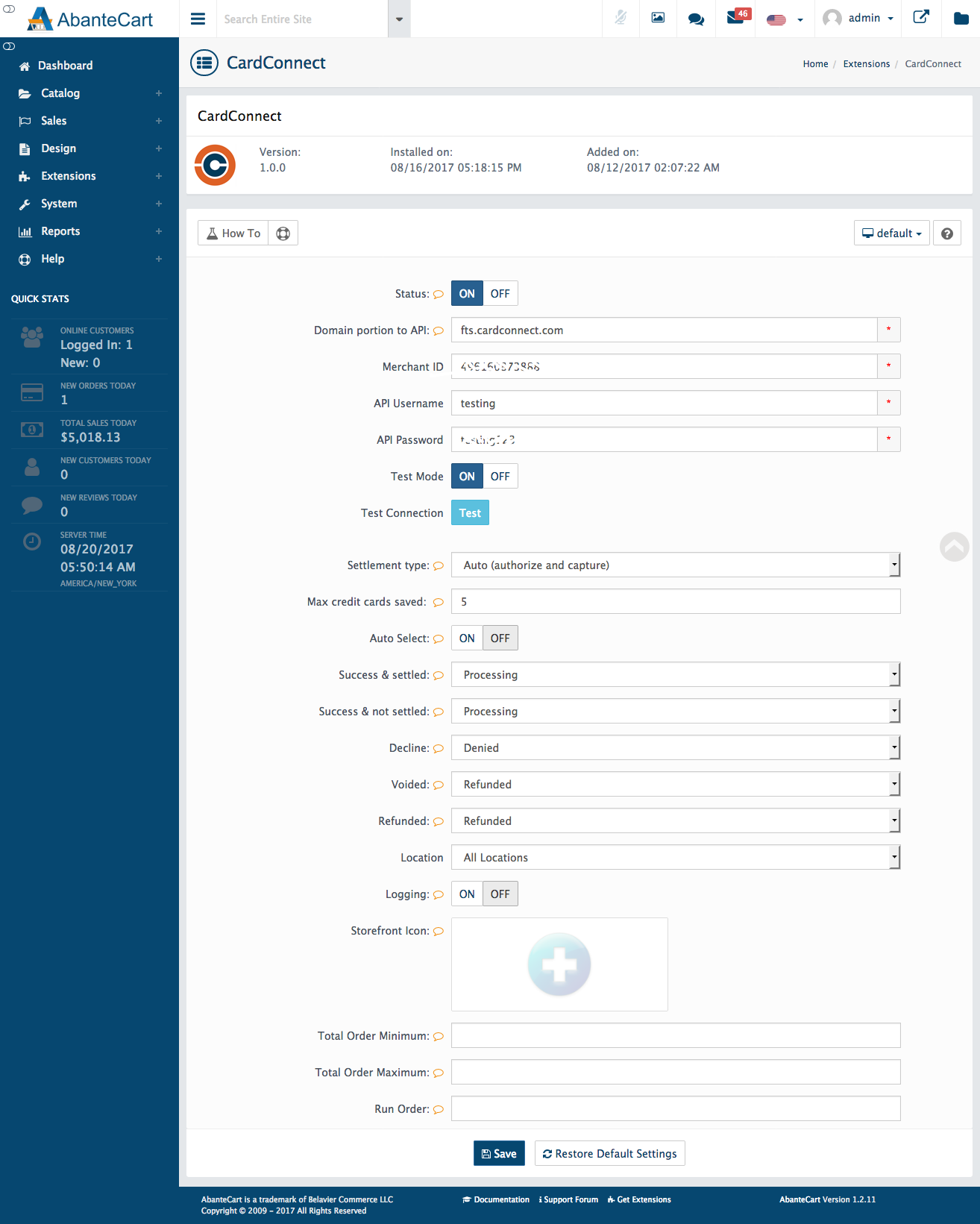Open the Voided status dropdown

(x=676, y=785)
